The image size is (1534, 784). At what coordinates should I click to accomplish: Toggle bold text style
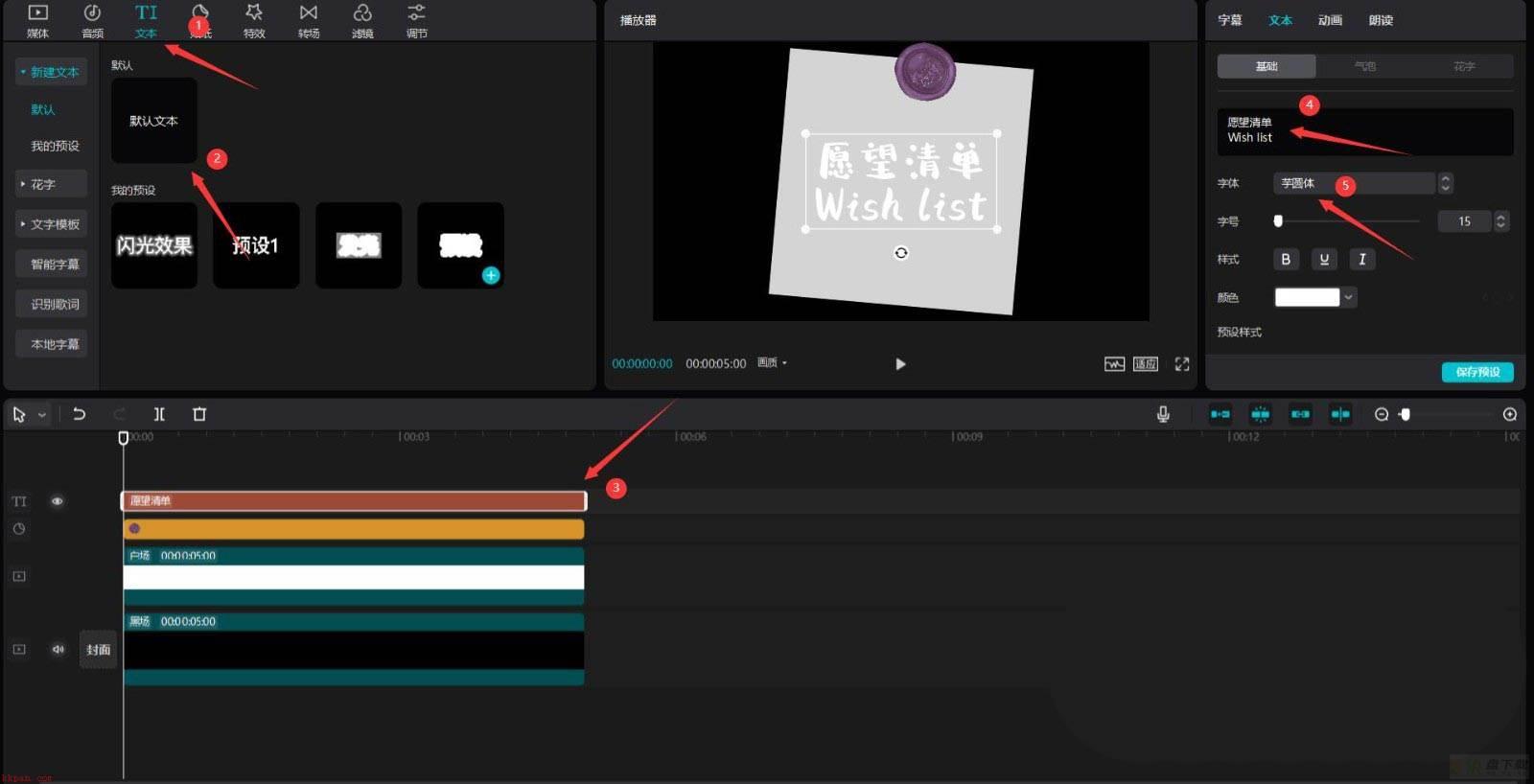pos(1286,259)
